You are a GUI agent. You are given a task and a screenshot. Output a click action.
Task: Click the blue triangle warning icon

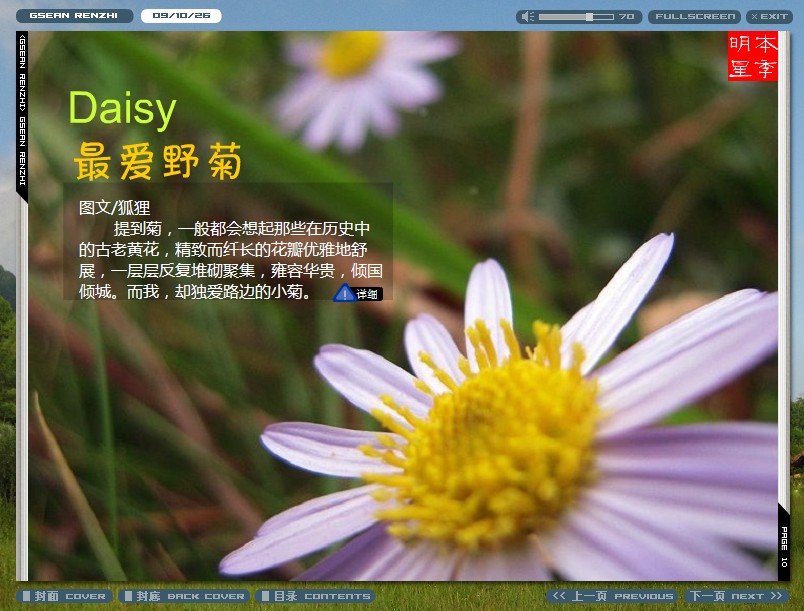[x=344, y=293]
